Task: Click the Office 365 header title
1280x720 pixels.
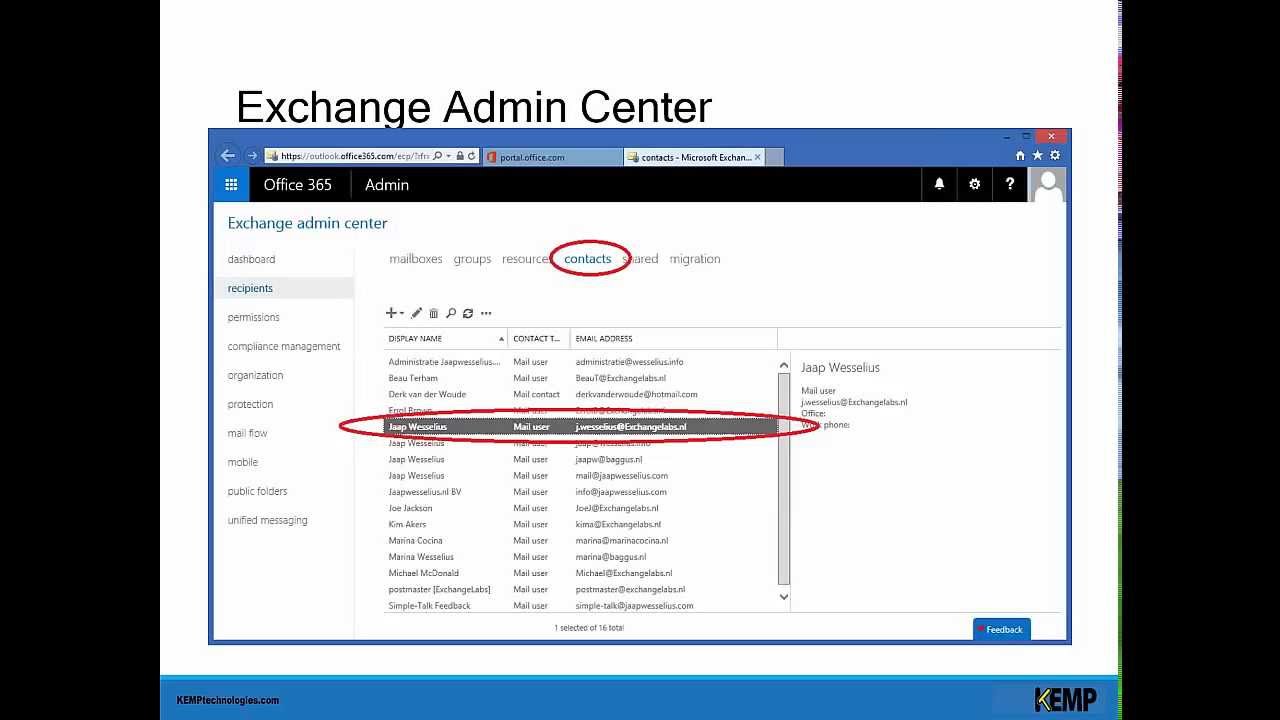Action: point(298,185)
